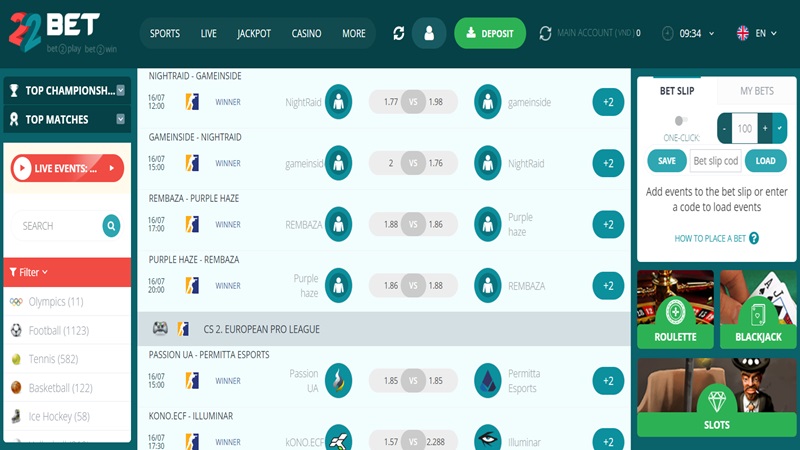Viewport: 800px width, 450px height.
Task: Open the Slots game thumbnail
Action: pyautogui.click(x=717, y=397)
